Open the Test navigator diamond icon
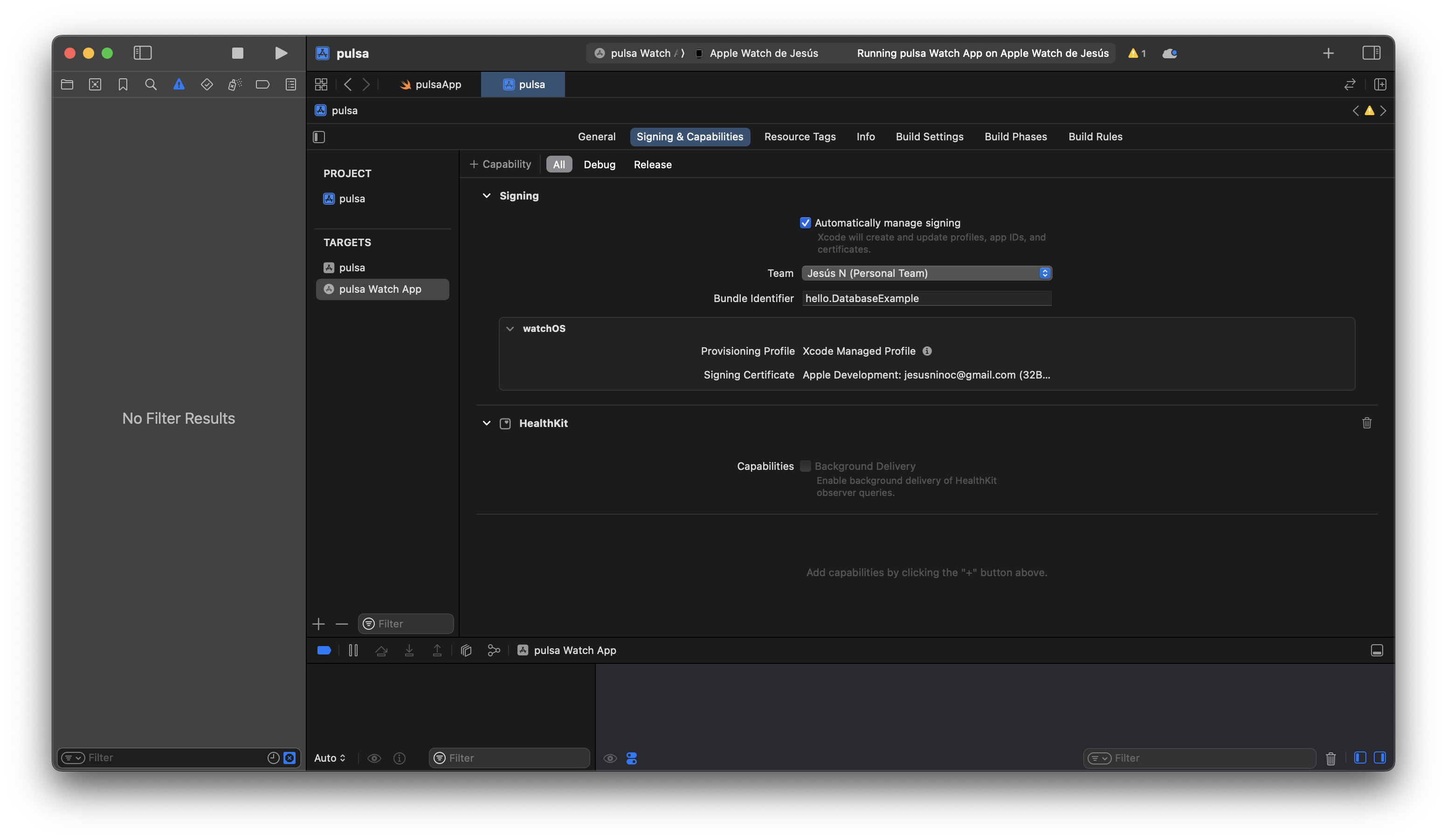The height and width of the screenshot is (840, 1447). (207, 84)
